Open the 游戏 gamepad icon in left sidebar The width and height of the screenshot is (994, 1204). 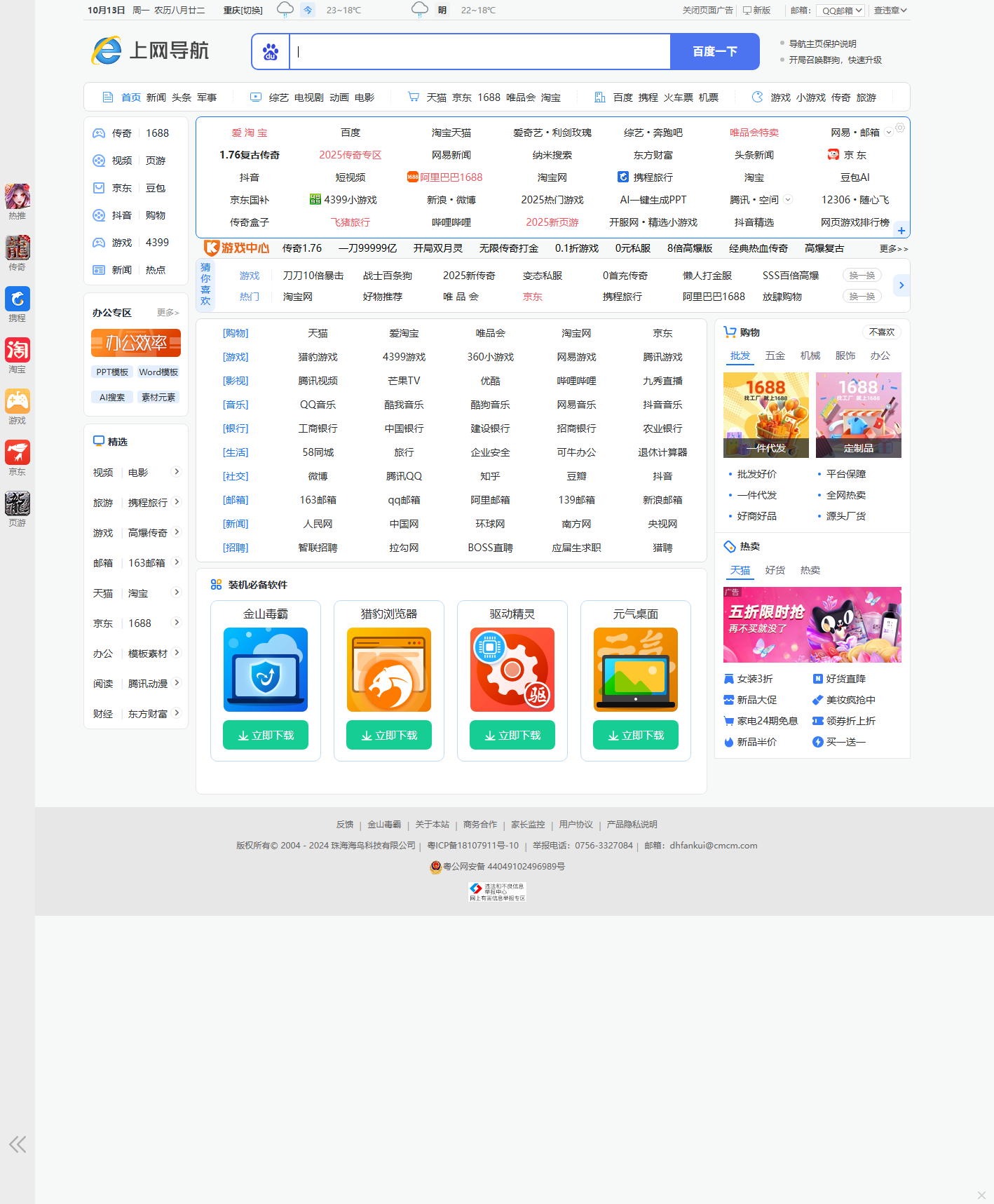coord(18,401)
